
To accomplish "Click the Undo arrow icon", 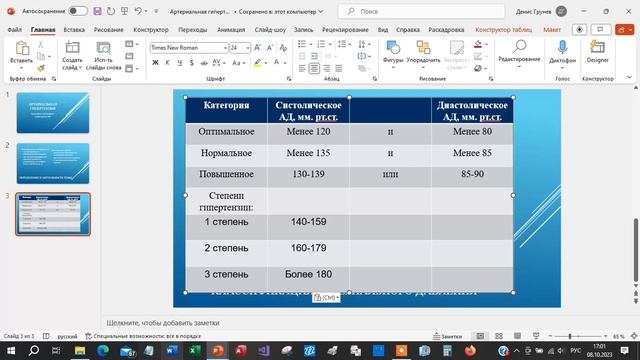I will tap(138, 11).
